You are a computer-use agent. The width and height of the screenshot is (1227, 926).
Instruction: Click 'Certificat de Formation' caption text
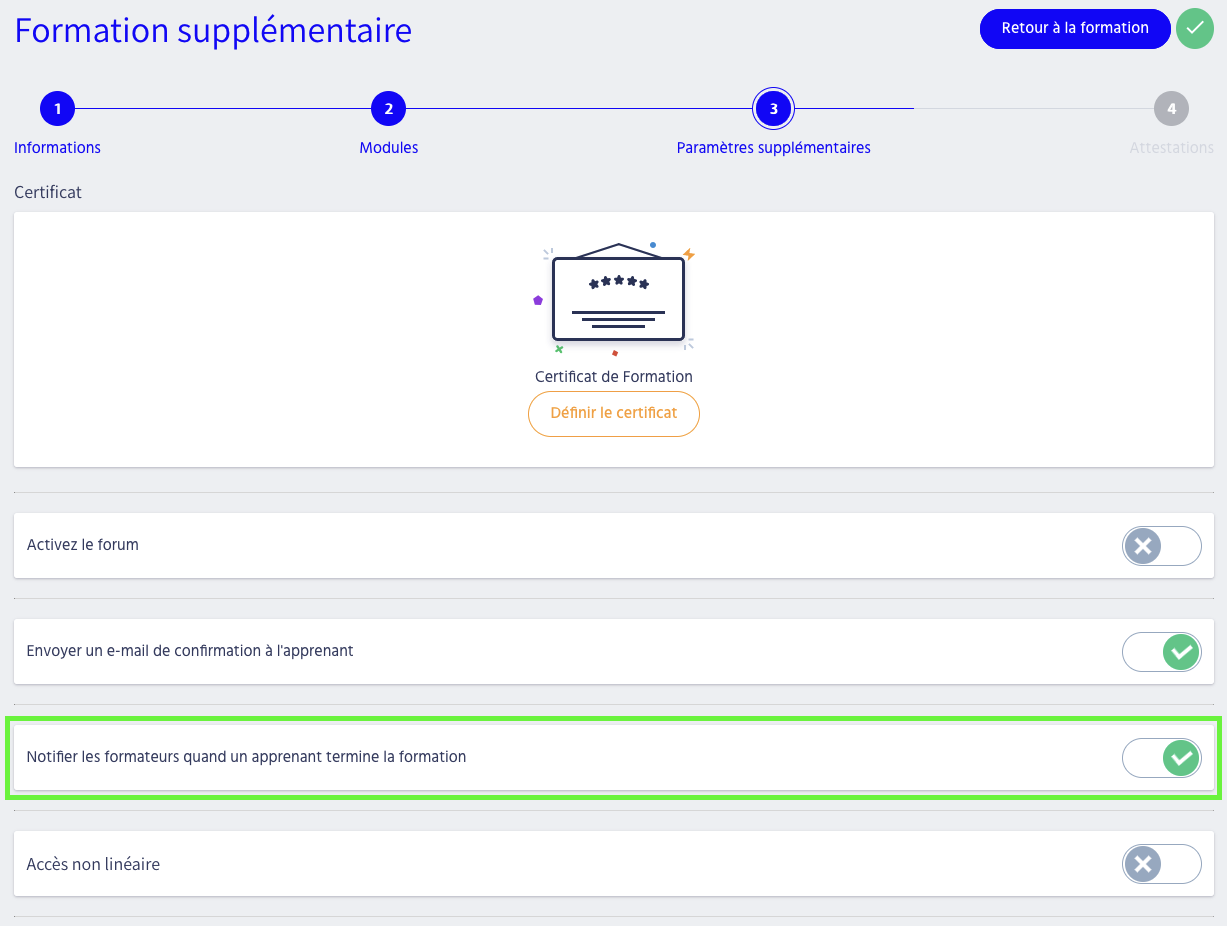[614, 377]
